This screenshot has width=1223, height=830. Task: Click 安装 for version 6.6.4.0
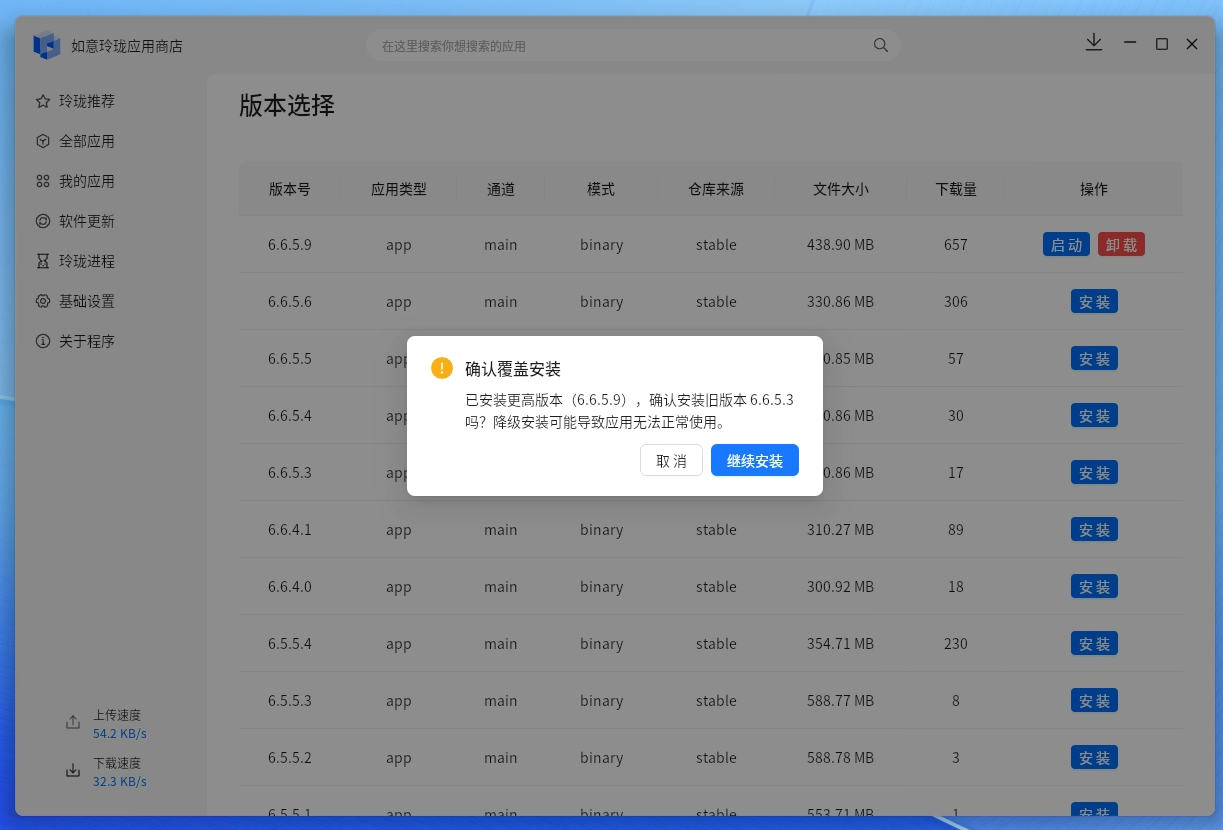[1094, 587]
